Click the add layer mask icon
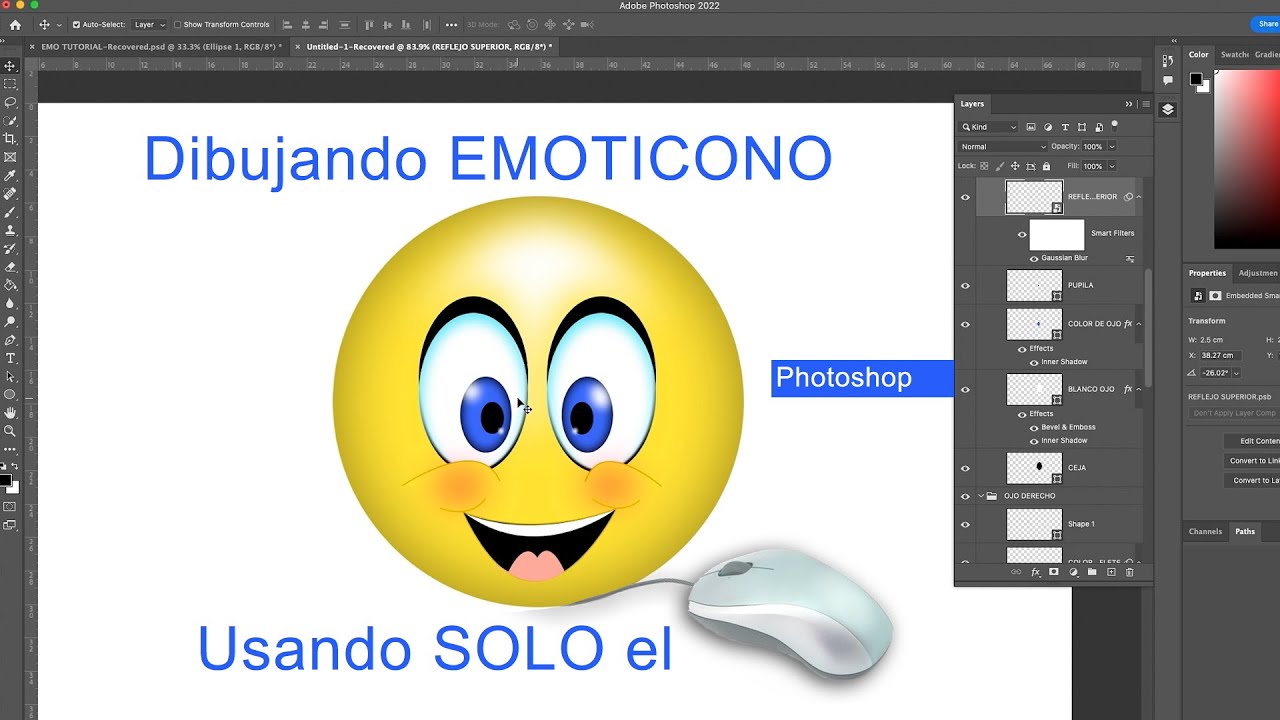Screen dimensions: 1280x720 click(x=1053, y=572)
